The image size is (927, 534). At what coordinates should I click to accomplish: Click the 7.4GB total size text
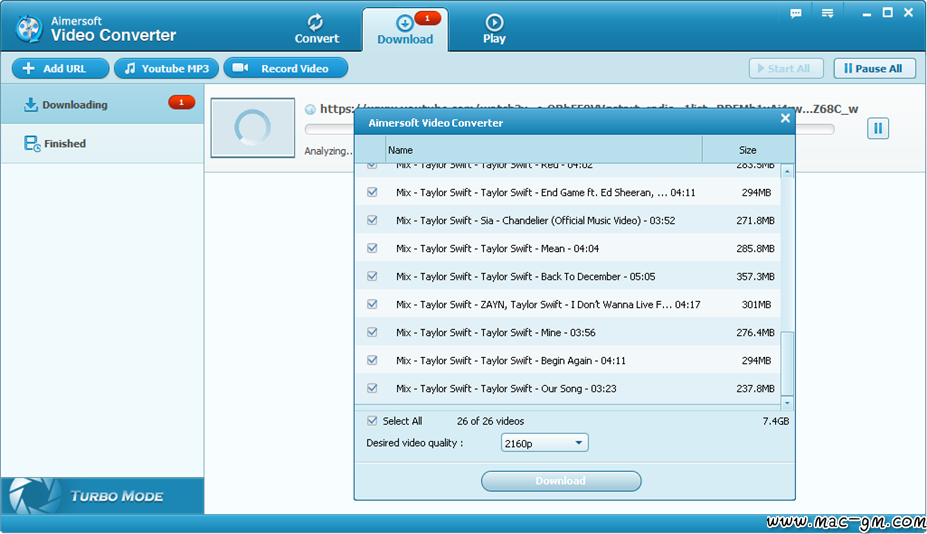tap(776, 421)
